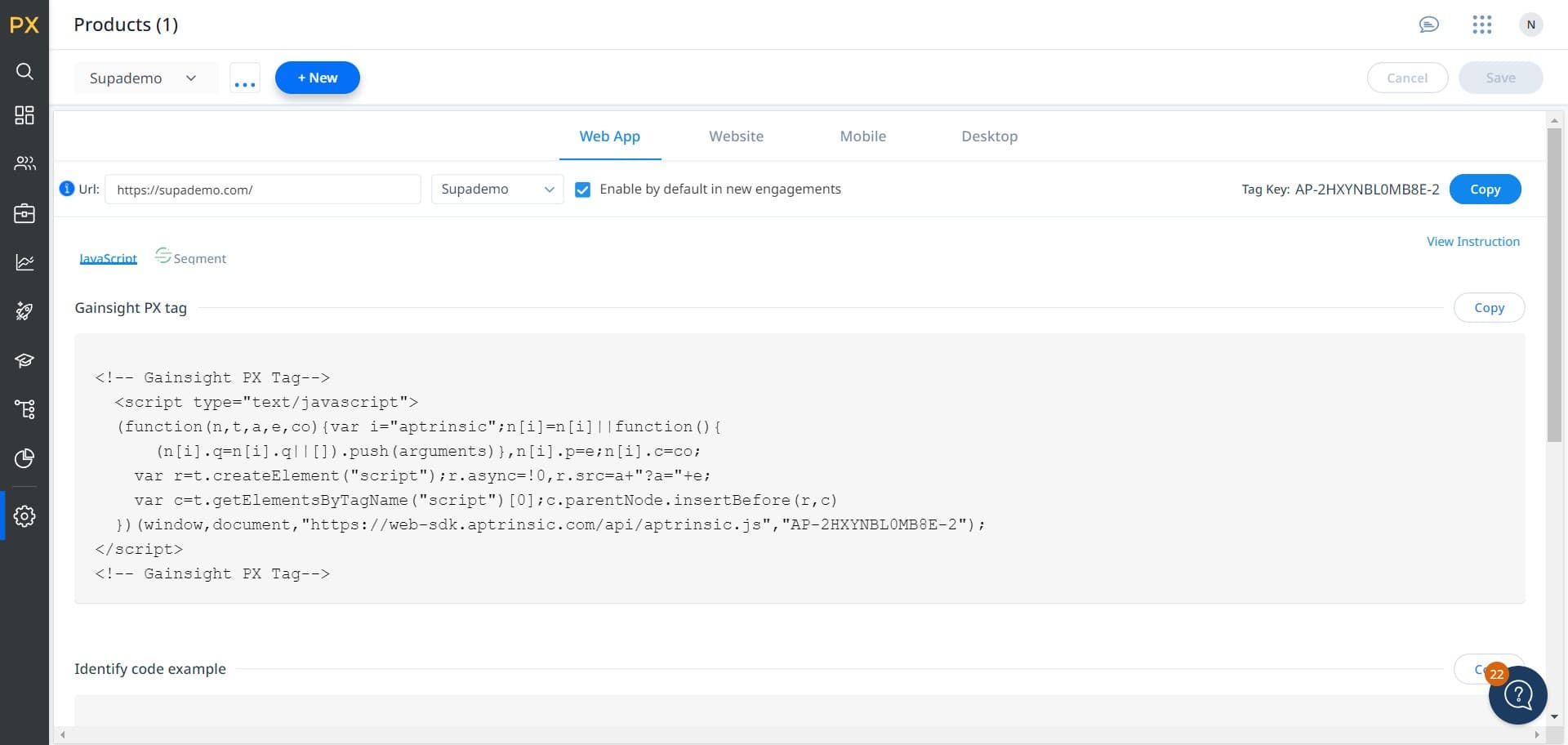Open the Supademo dropdown next to the URL
The width and height of the screenshot is (1568, 745).
point(497,190)
